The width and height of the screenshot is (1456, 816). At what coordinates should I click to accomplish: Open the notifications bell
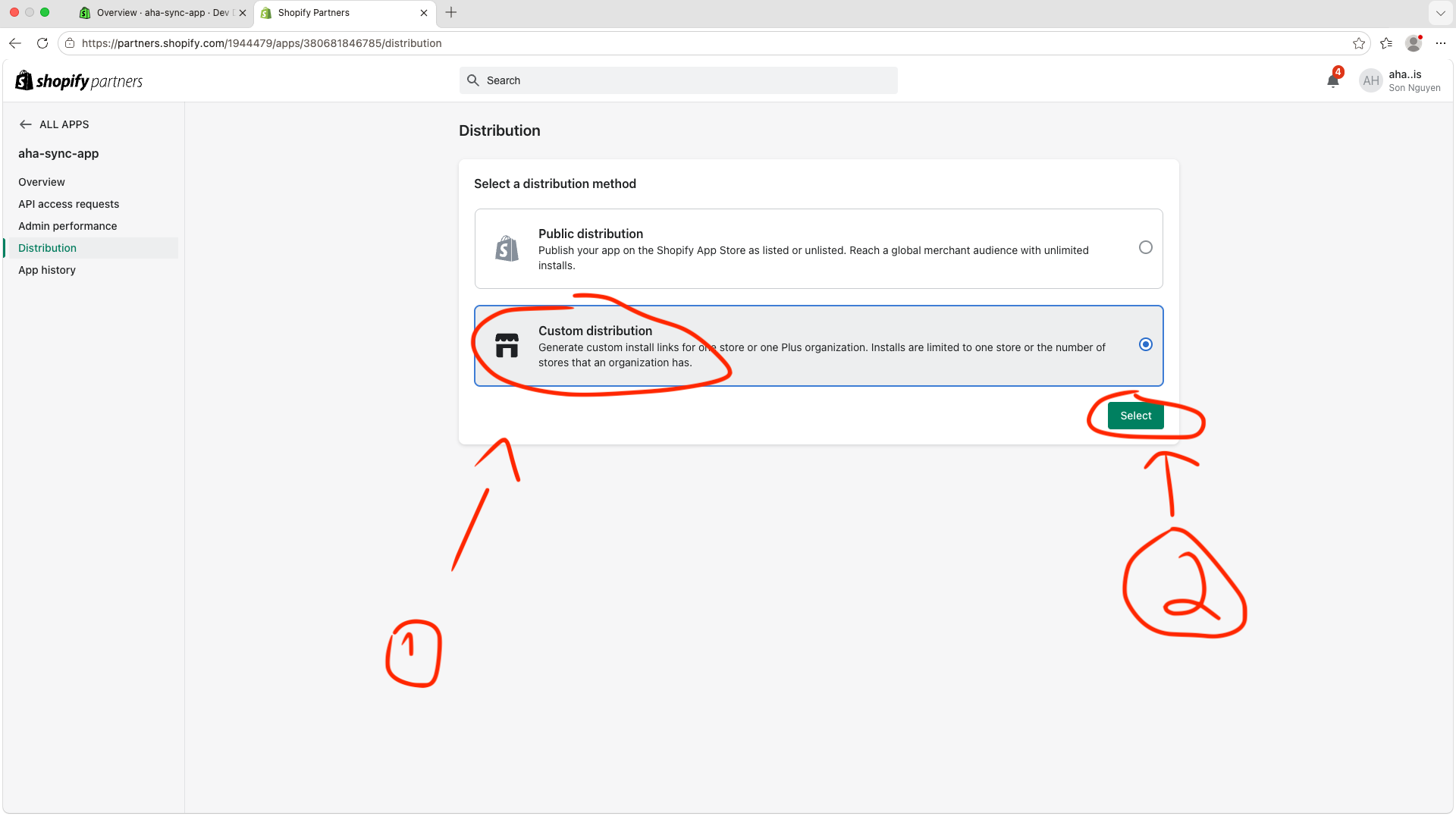coord(1332,80)
